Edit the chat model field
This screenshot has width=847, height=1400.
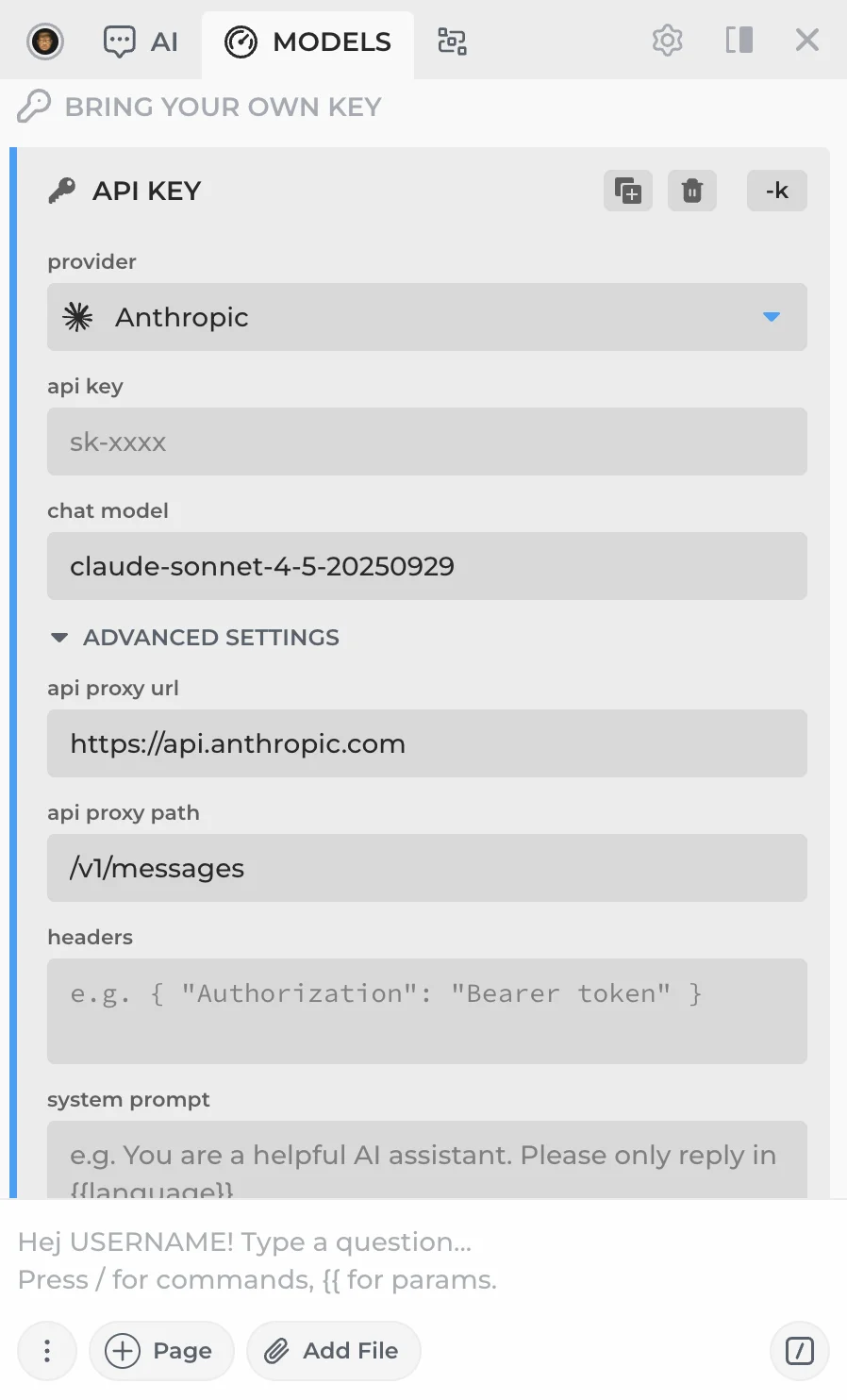coord(427,566)
